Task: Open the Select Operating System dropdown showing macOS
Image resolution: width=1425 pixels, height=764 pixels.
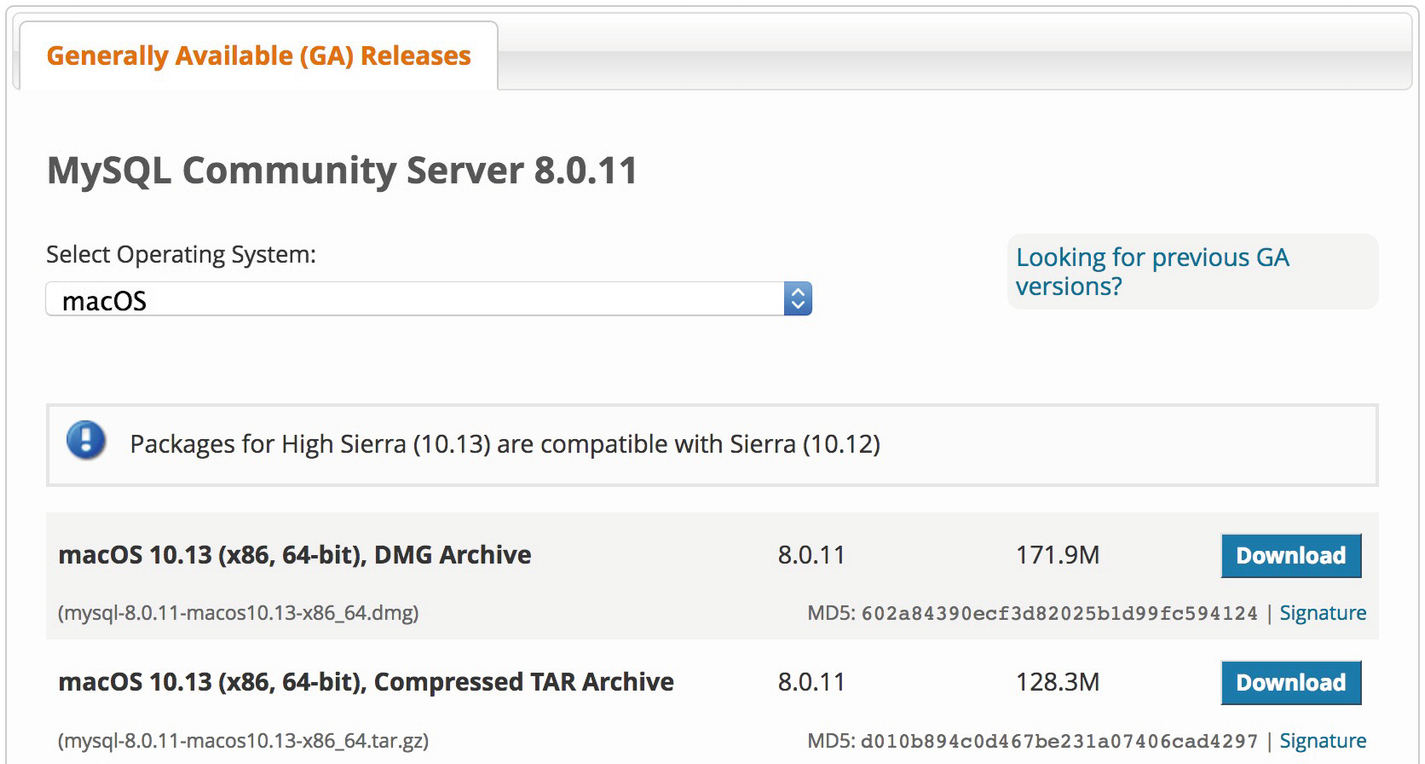Action: (x=429, y=299)
